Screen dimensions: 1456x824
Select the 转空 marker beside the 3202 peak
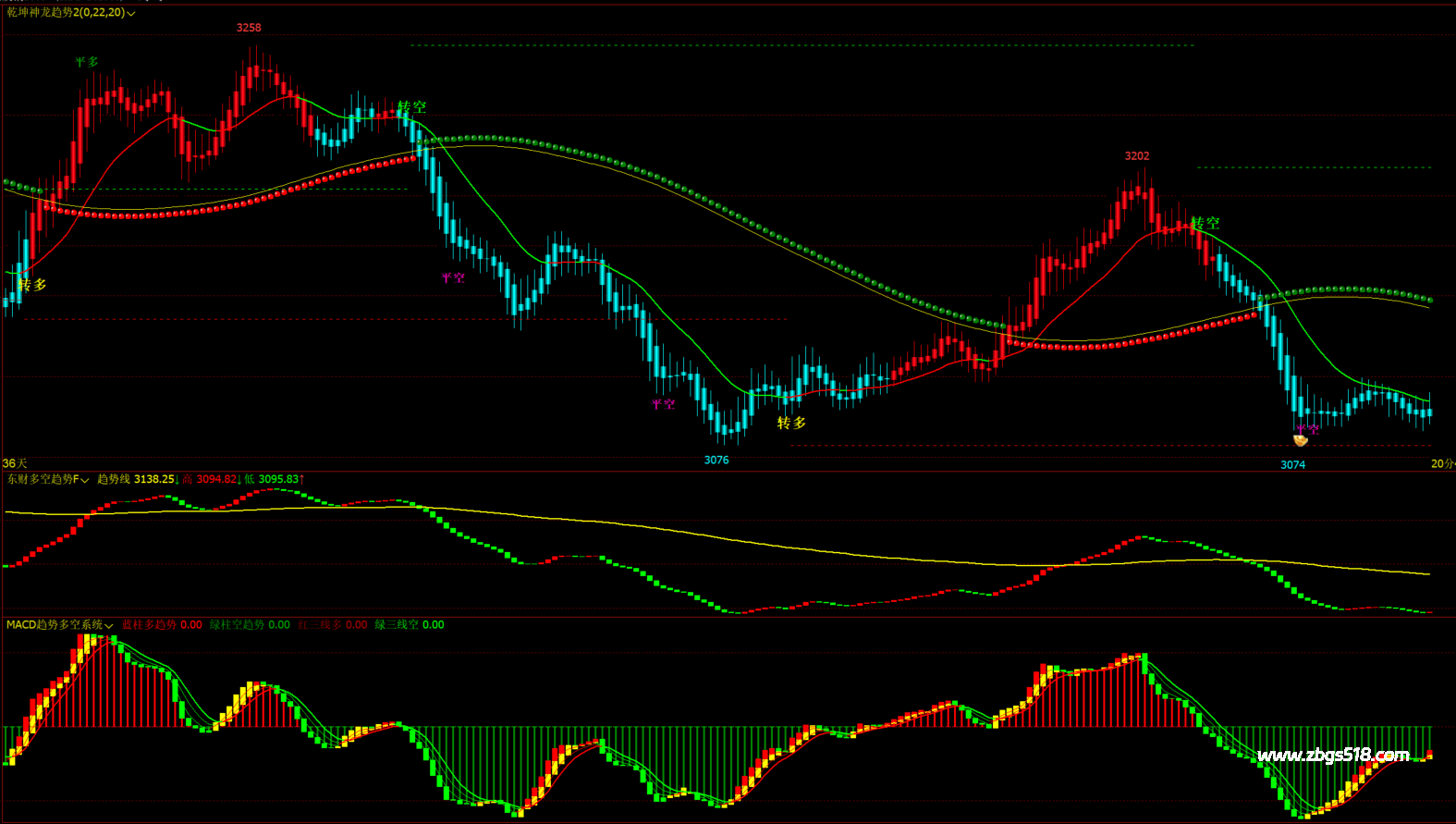1205,223
